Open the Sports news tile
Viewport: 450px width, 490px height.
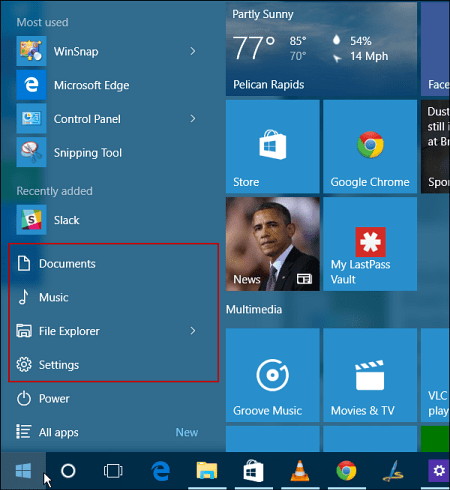coord(435,146)
